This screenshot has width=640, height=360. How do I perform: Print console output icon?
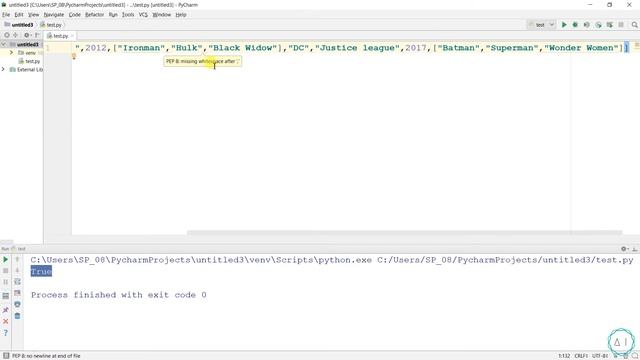(17, 304)
